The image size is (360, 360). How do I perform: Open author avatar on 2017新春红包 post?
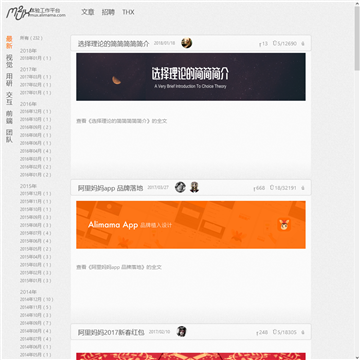(182, 331)
